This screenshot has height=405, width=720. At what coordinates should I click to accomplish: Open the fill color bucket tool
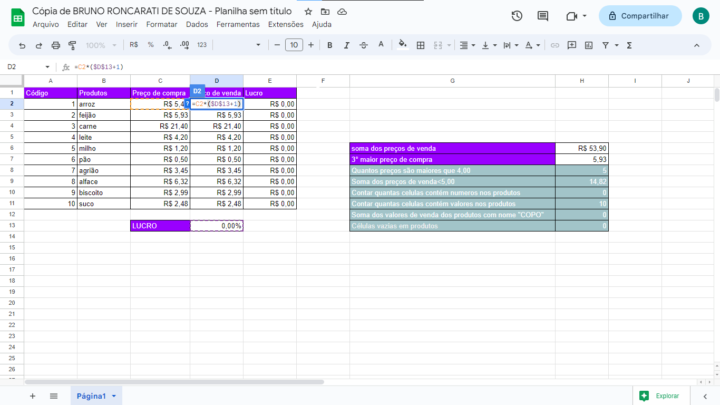click(x=403, y=45)
